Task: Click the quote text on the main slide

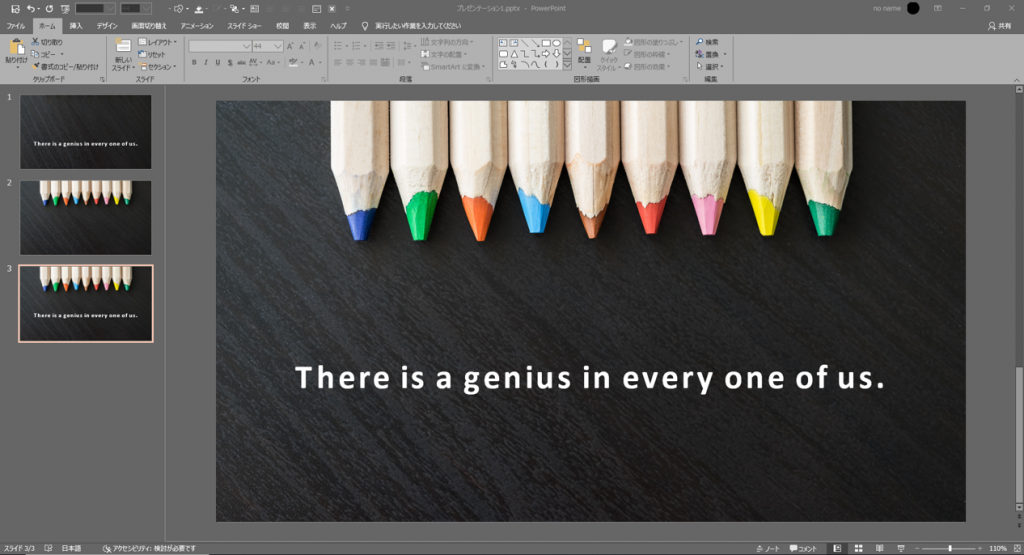Action: point(590,379)
